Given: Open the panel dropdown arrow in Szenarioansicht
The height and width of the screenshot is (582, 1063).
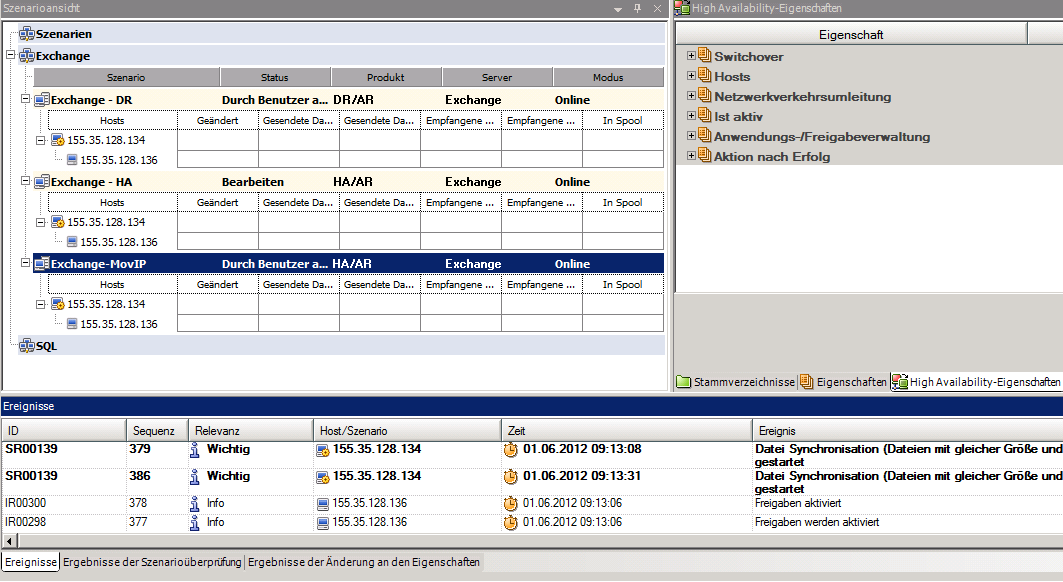Looking at the screenshot, I should 618,9.
